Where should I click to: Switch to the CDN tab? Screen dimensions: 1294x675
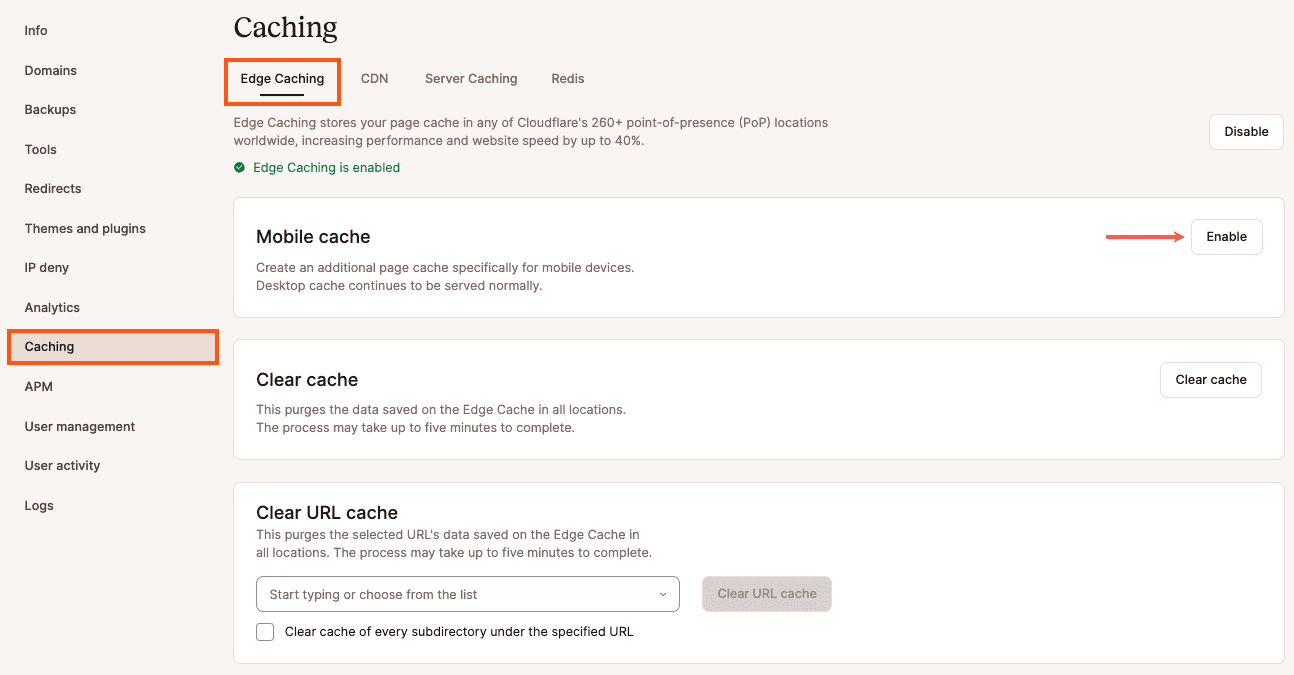tap(374, 78)
